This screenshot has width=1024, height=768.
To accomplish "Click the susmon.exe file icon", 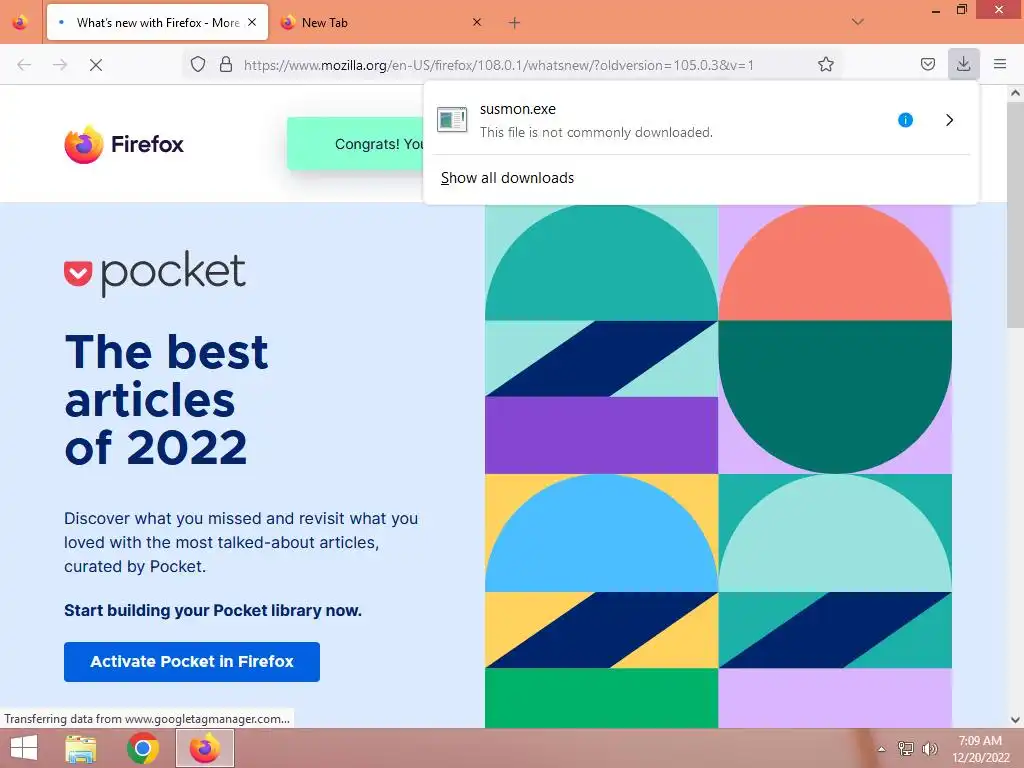I will (x=451, y=120).
